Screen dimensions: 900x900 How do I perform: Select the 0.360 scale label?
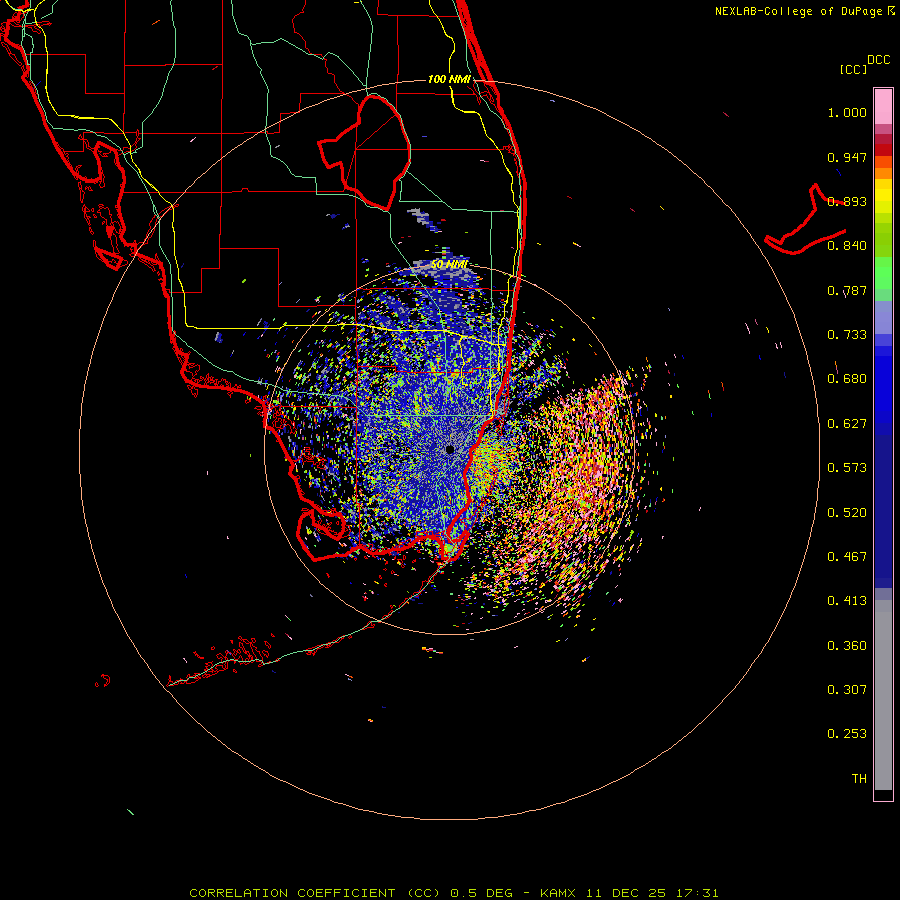click(x=847, y=646)
